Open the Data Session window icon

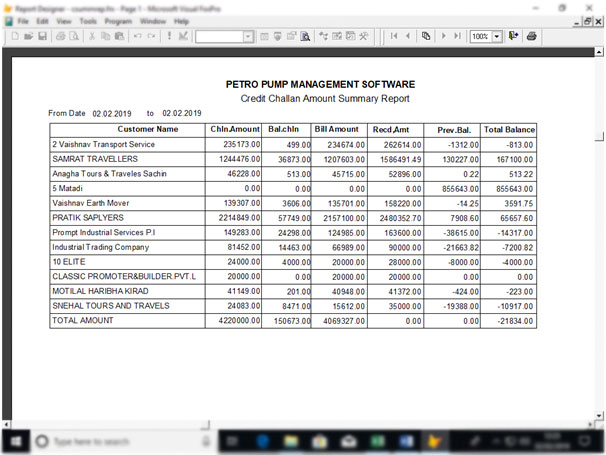[277, 36]
